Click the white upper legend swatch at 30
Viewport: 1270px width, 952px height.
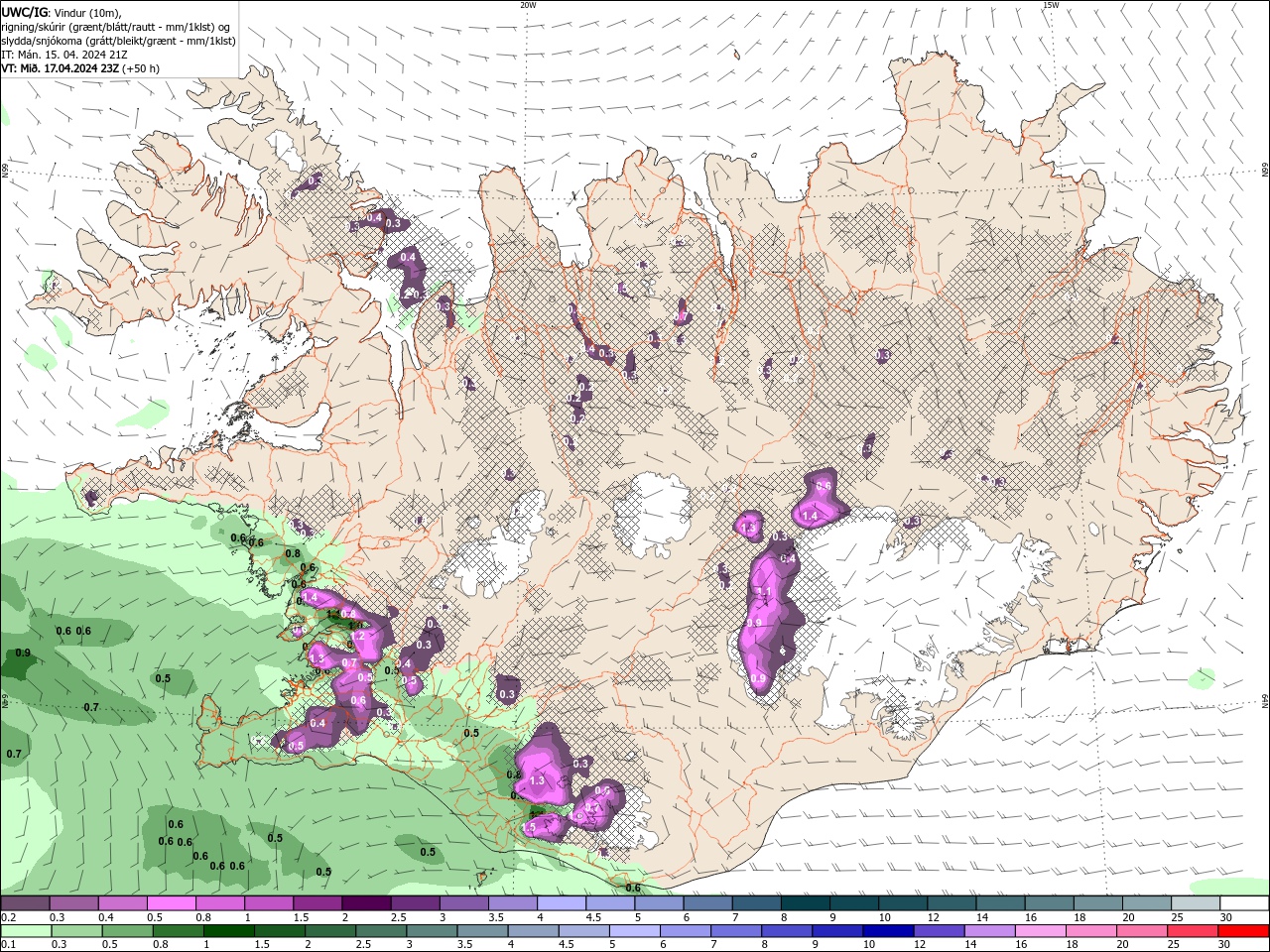coord(1244,903)
